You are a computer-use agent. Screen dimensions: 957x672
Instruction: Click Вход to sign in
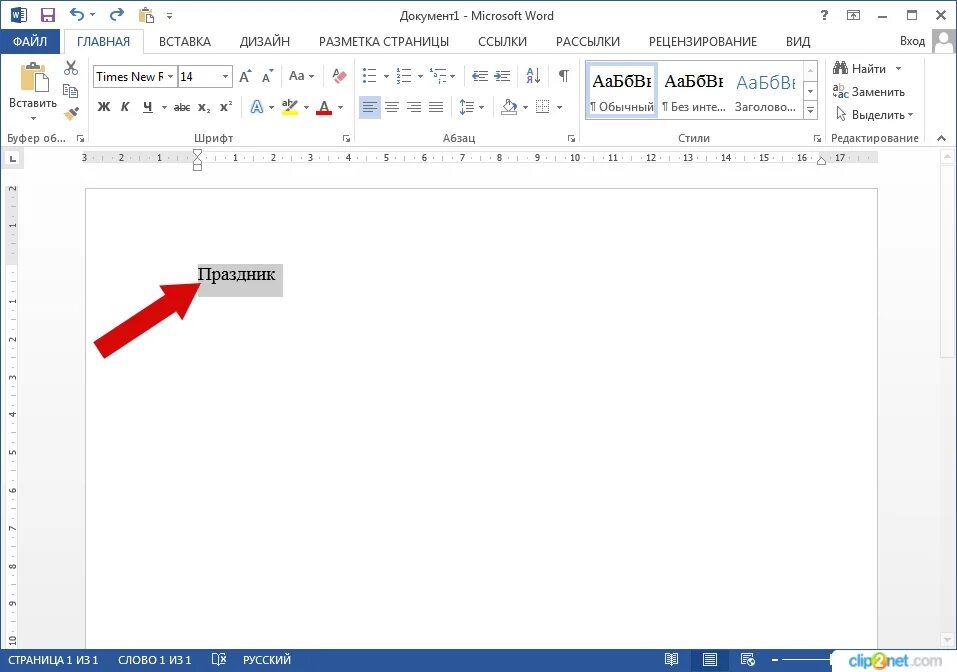[x=912, y=41]
